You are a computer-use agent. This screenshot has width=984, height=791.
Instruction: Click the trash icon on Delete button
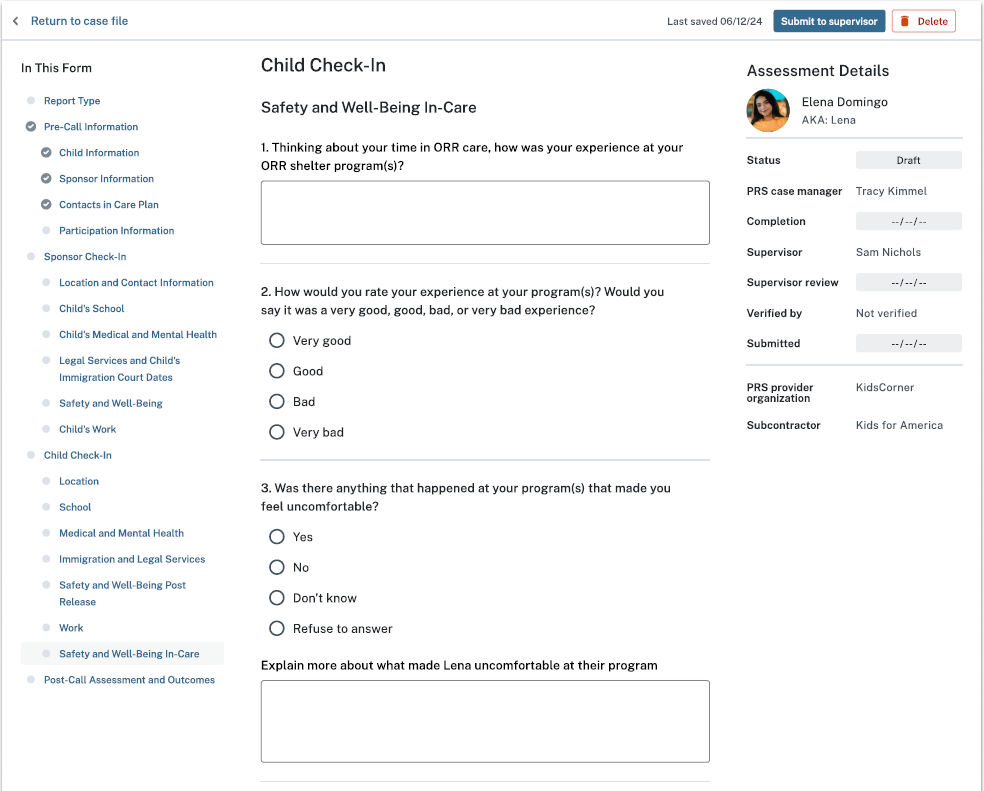905,21
